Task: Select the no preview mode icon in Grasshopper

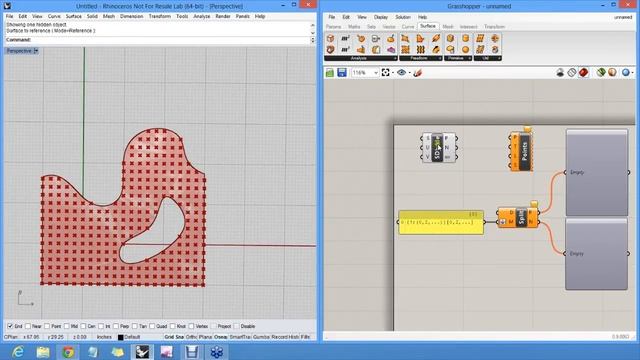Action: (572, 73)
